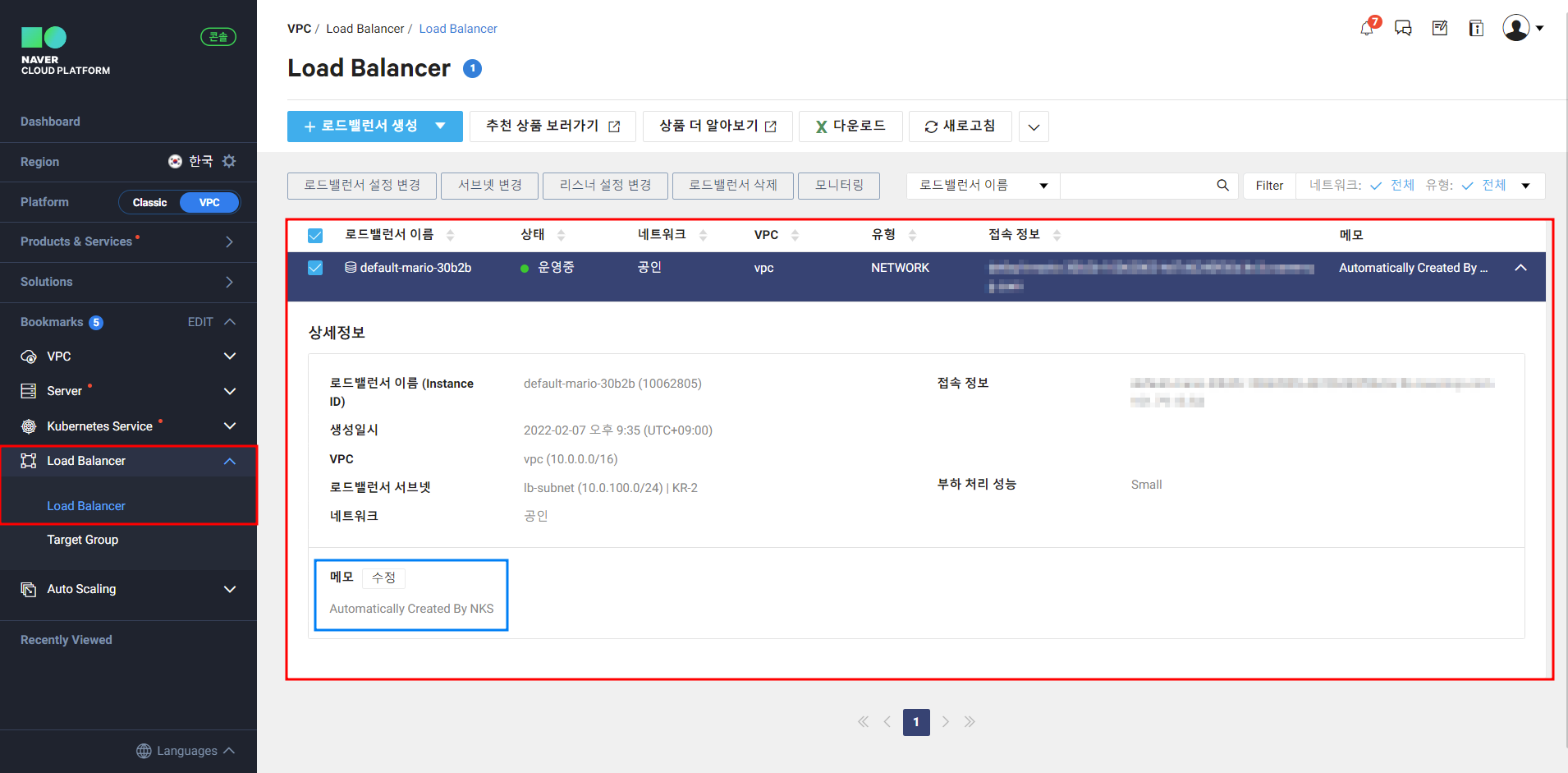Screen dimensions: 1568x773
Task: Expand the Kubernetes Service bookmark
Action: coord(230,426)
